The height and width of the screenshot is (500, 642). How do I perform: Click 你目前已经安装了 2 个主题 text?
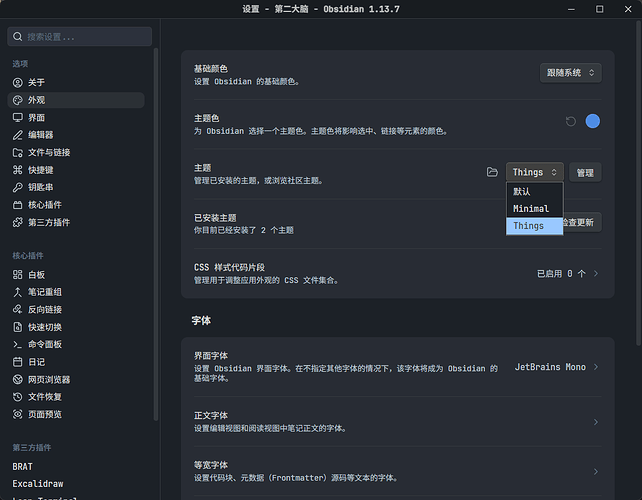pyautogui.click(x=244, y=230)
